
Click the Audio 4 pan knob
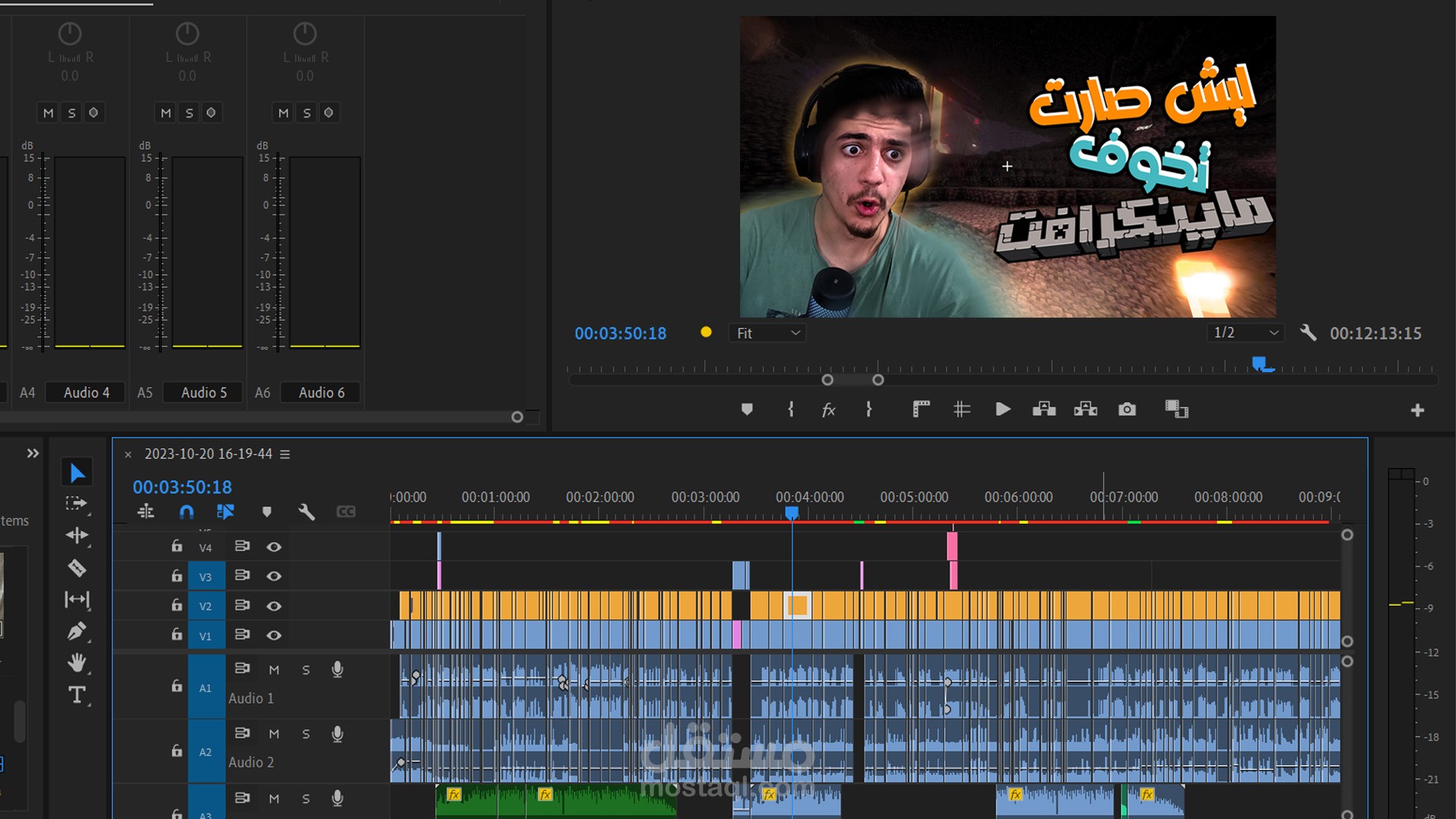(x=70, y=34)
